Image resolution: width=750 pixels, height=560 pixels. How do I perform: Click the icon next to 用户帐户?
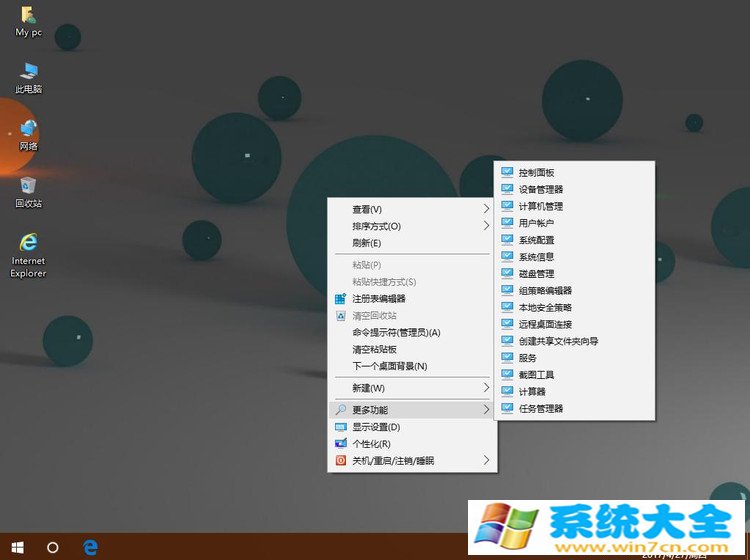pyautogui.click(x=507, y=223)
